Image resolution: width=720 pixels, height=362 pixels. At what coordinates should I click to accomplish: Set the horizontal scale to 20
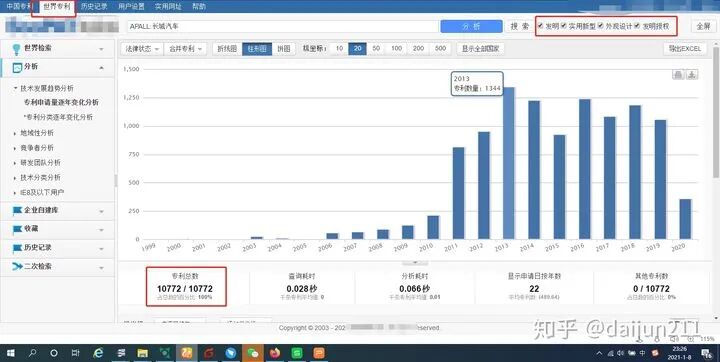tap(357, 48)
